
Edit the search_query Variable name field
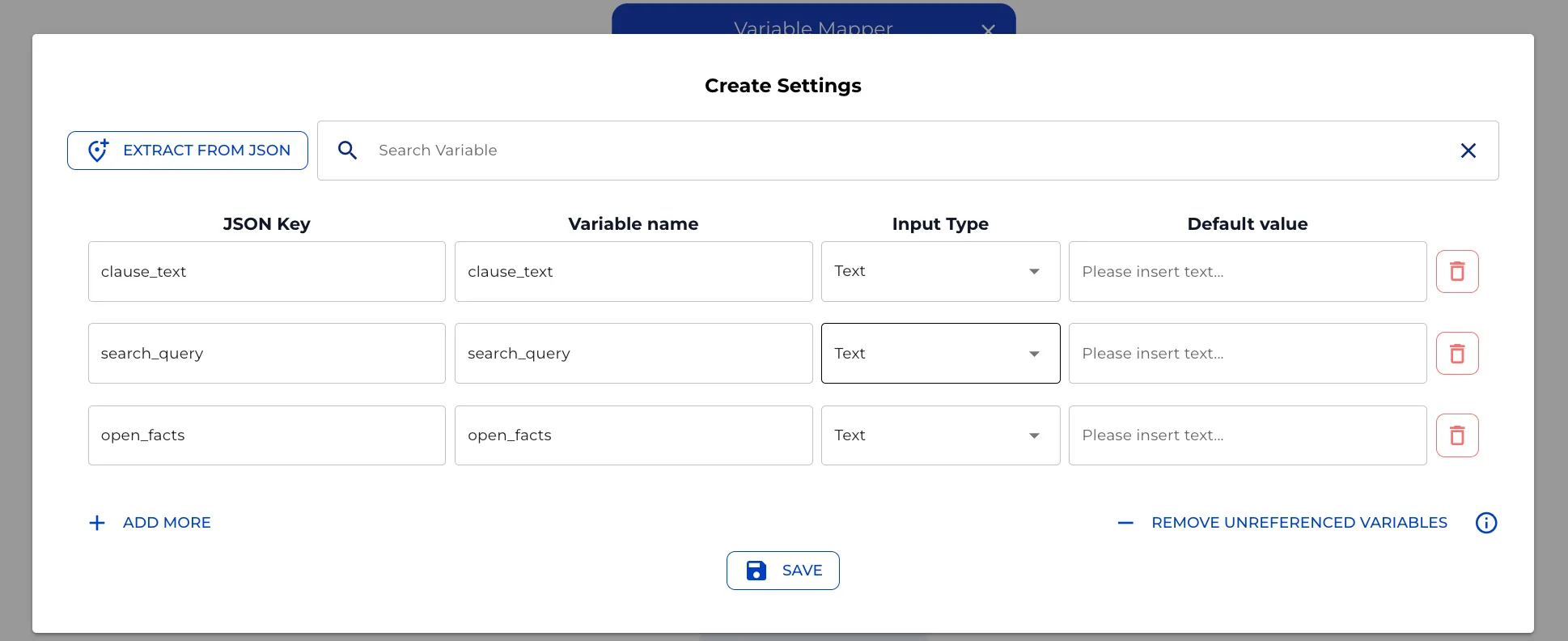[634, 354]
